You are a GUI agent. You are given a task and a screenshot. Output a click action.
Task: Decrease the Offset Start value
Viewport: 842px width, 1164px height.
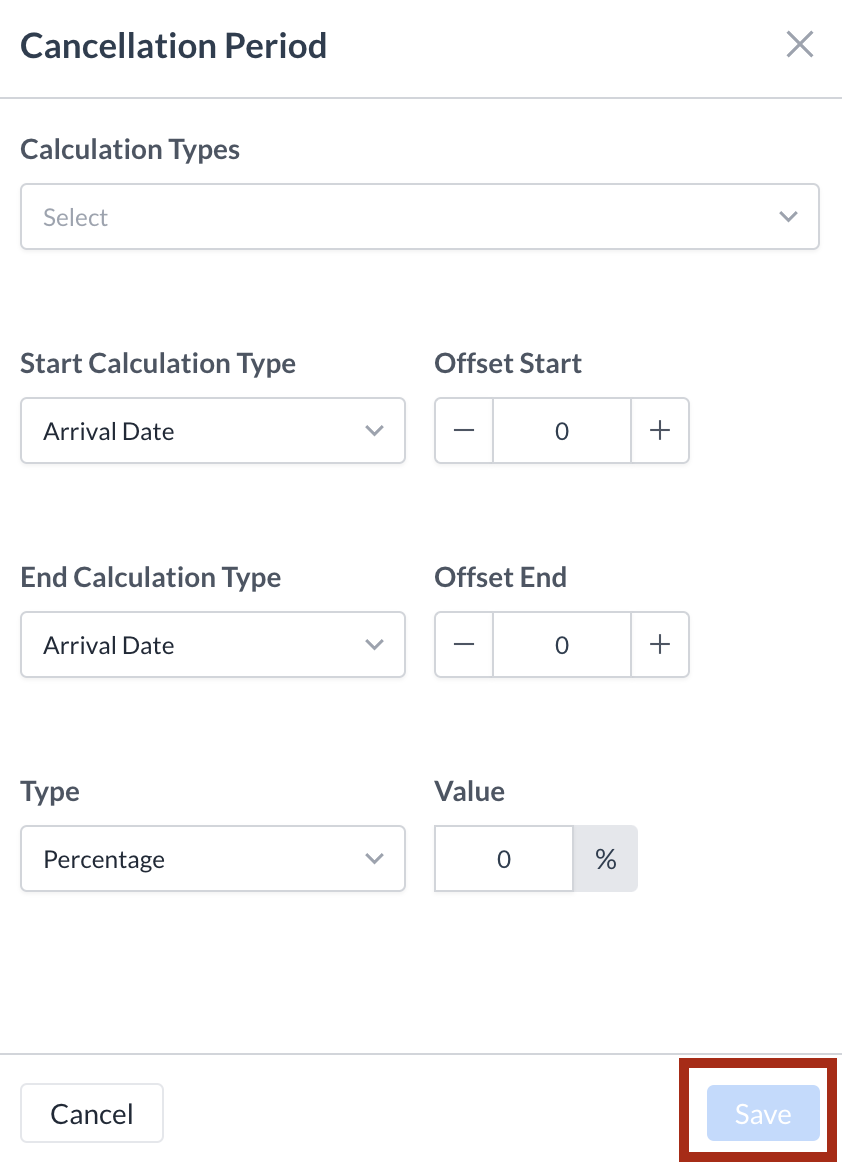click(x=464, y=431)
